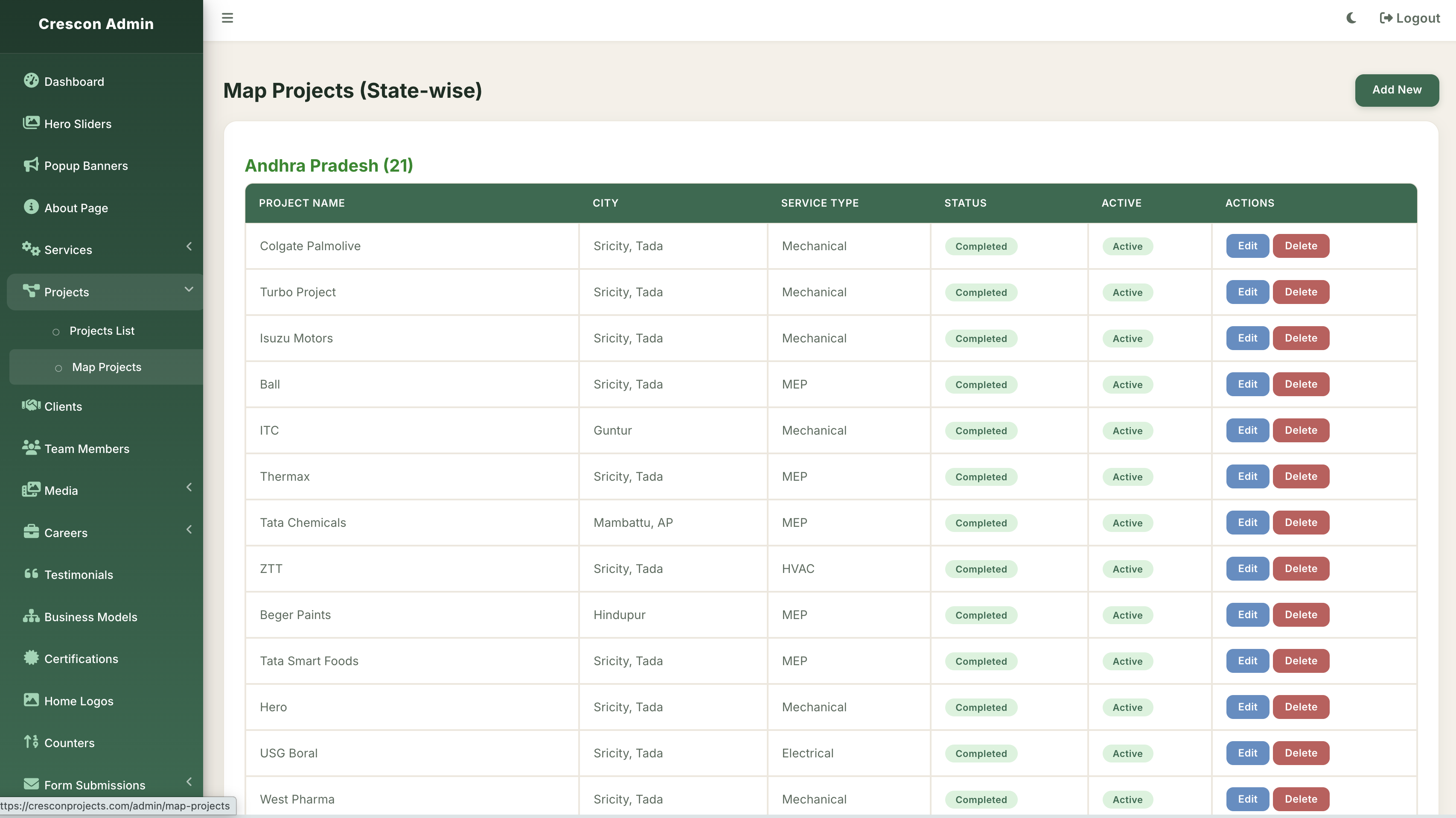
Task: Click the Active badge for Ball
Action: coord(1127,384)
